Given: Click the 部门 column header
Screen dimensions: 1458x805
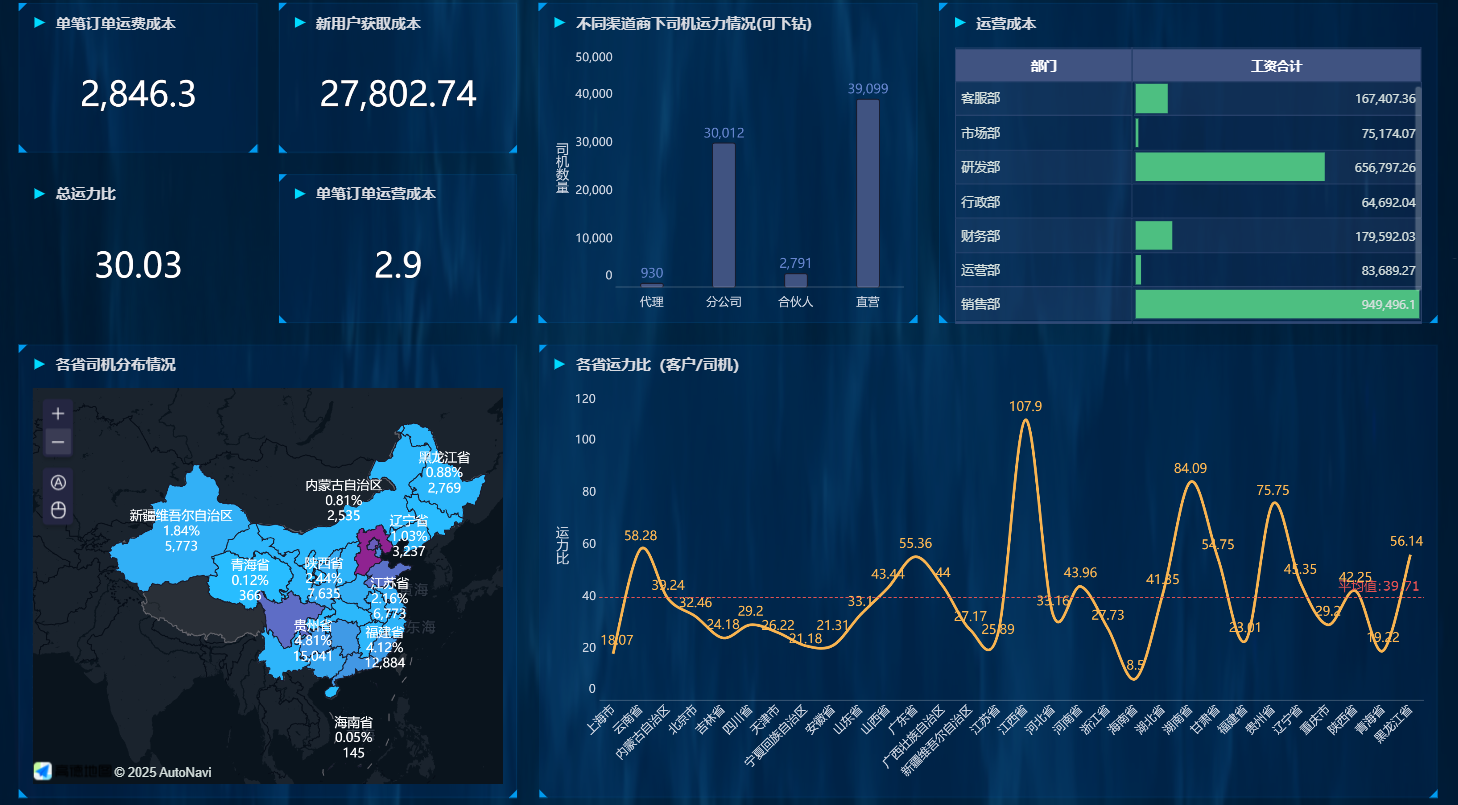Looking at the screenshot, I should [x=1043, y=66].
